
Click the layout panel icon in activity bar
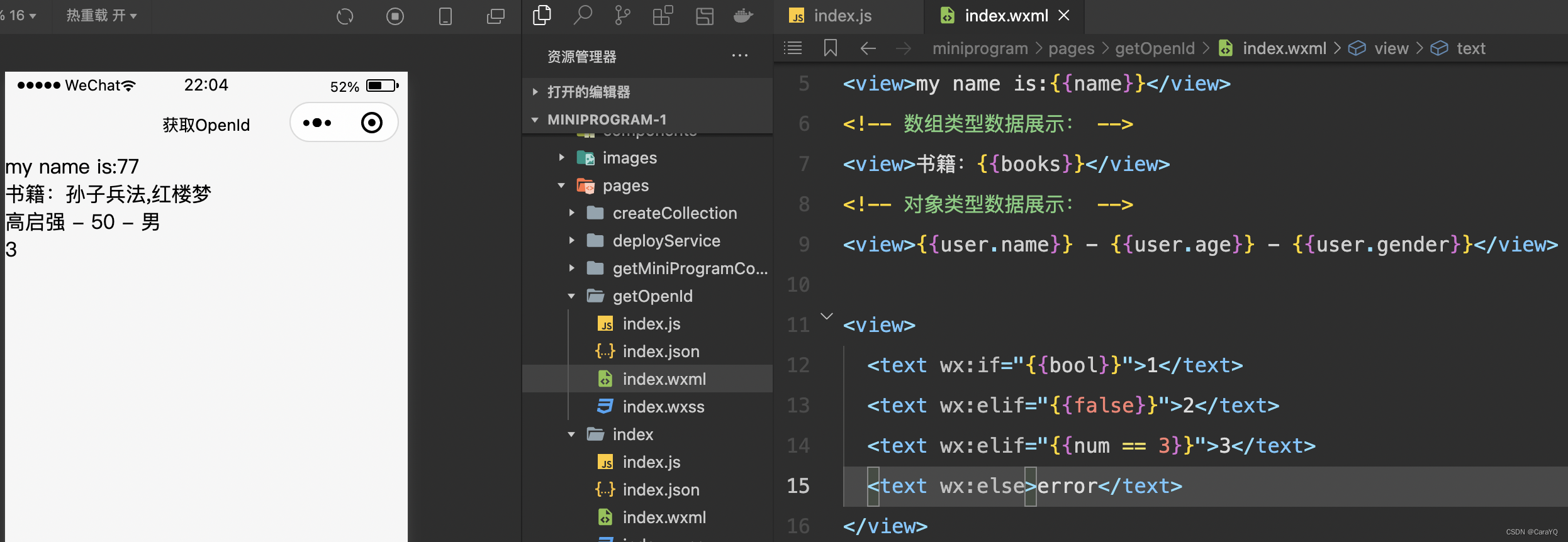tap(705, 16)
